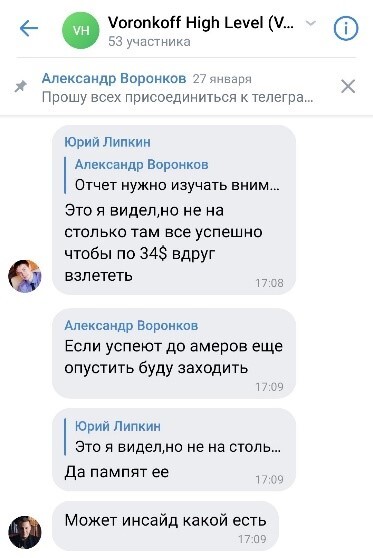The height and width of the screenshot is (558, 373).
Task: Click sender name Александр Воронков in second bubble
Action: [131, 325]
